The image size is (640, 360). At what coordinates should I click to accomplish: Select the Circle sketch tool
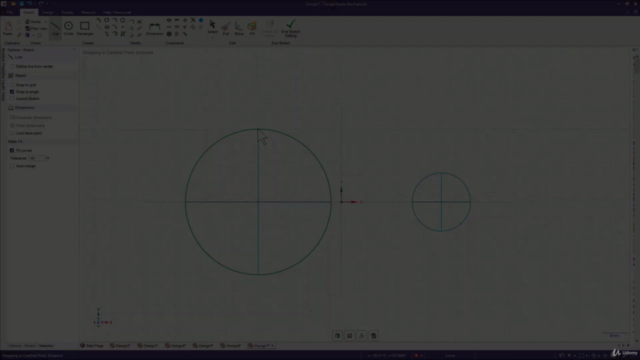[x=69, y=28]
